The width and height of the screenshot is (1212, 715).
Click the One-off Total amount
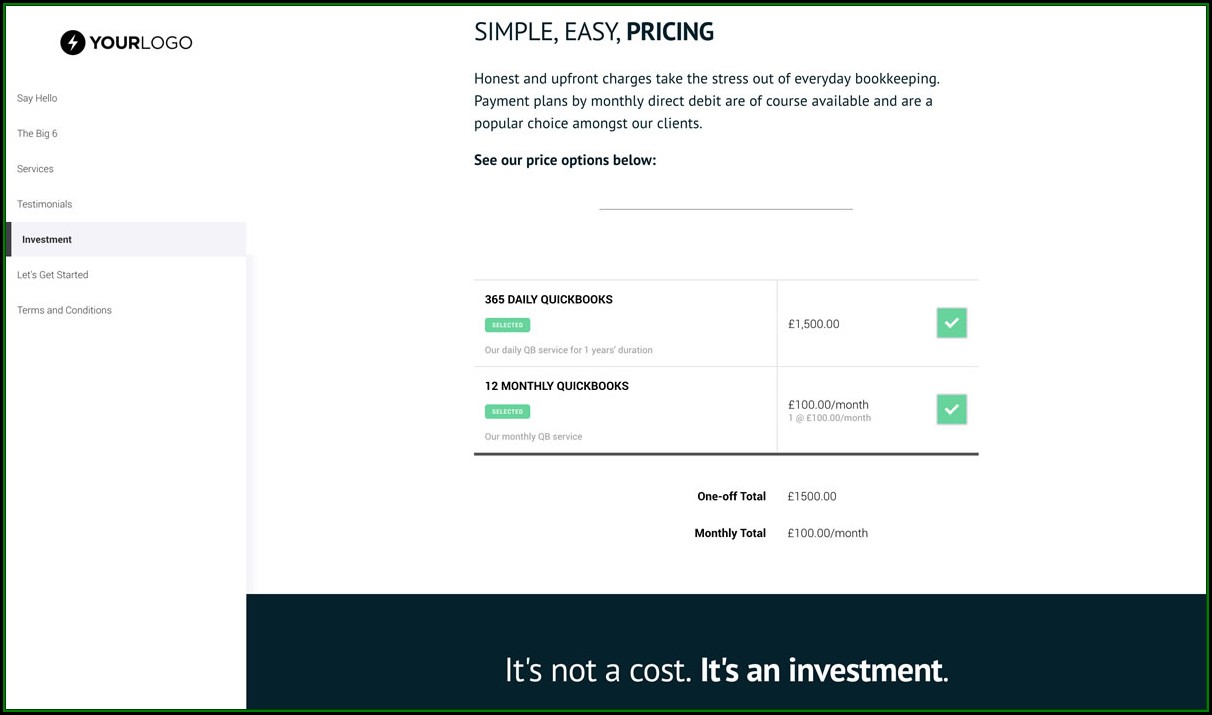pos(812,496)
